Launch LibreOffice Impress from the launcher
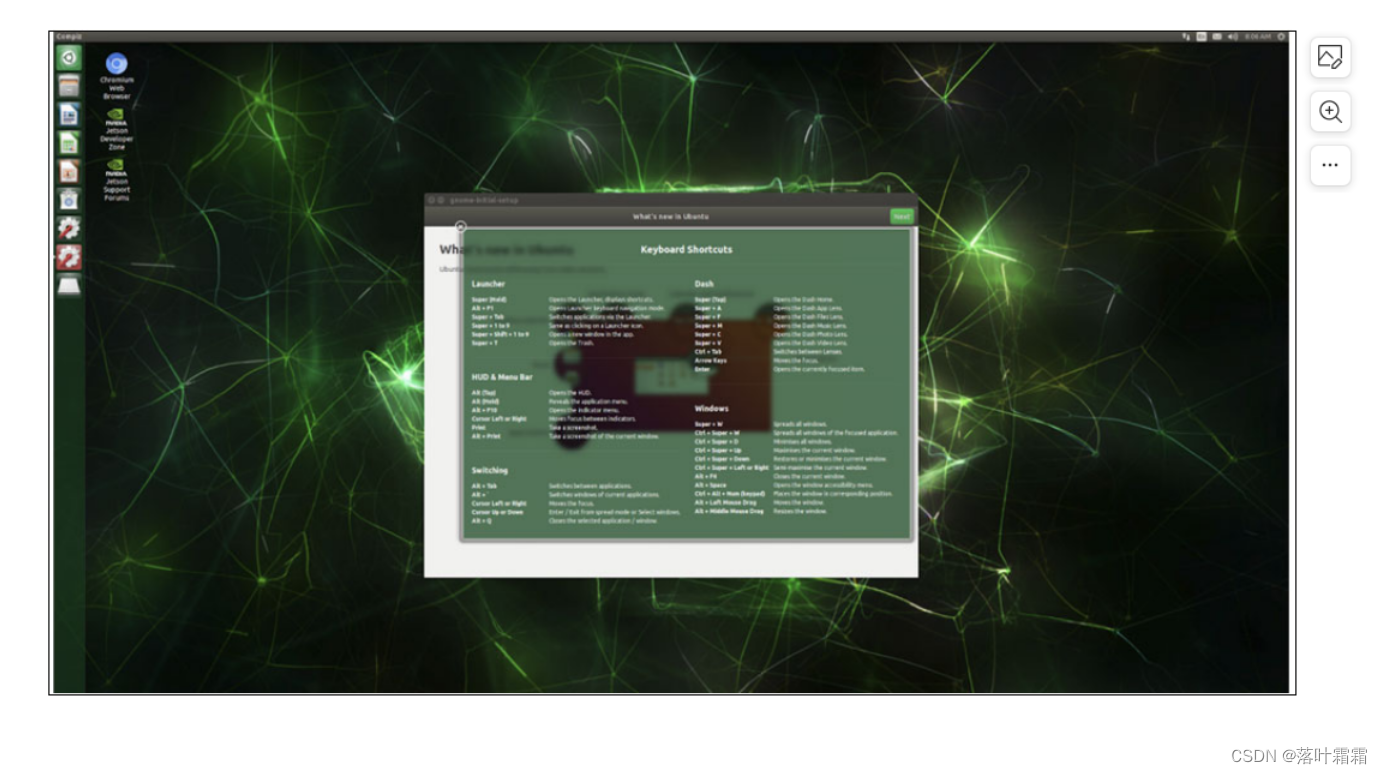 pos(68,171)
